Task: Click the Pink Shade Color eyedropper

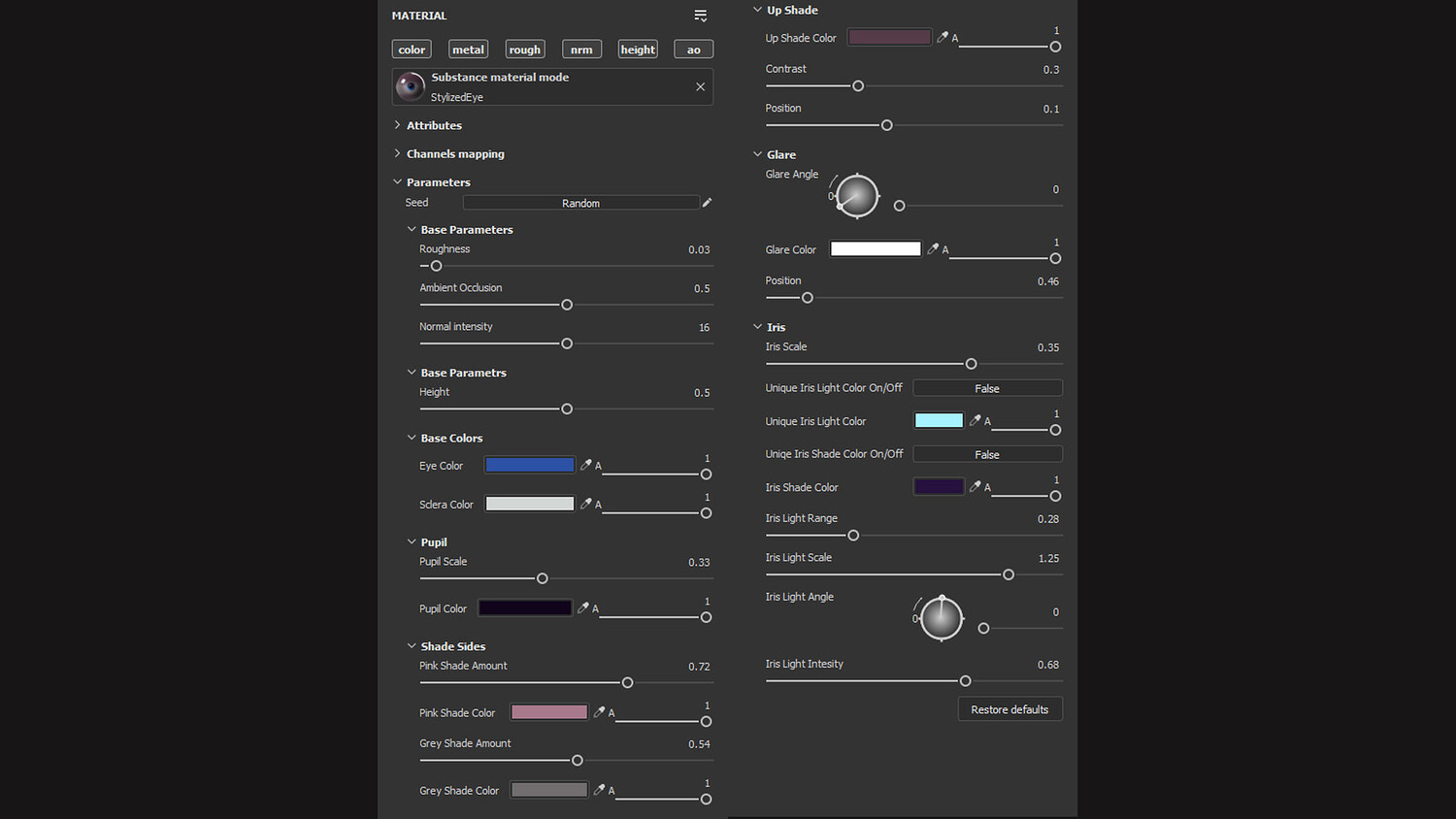Action: 599,712
